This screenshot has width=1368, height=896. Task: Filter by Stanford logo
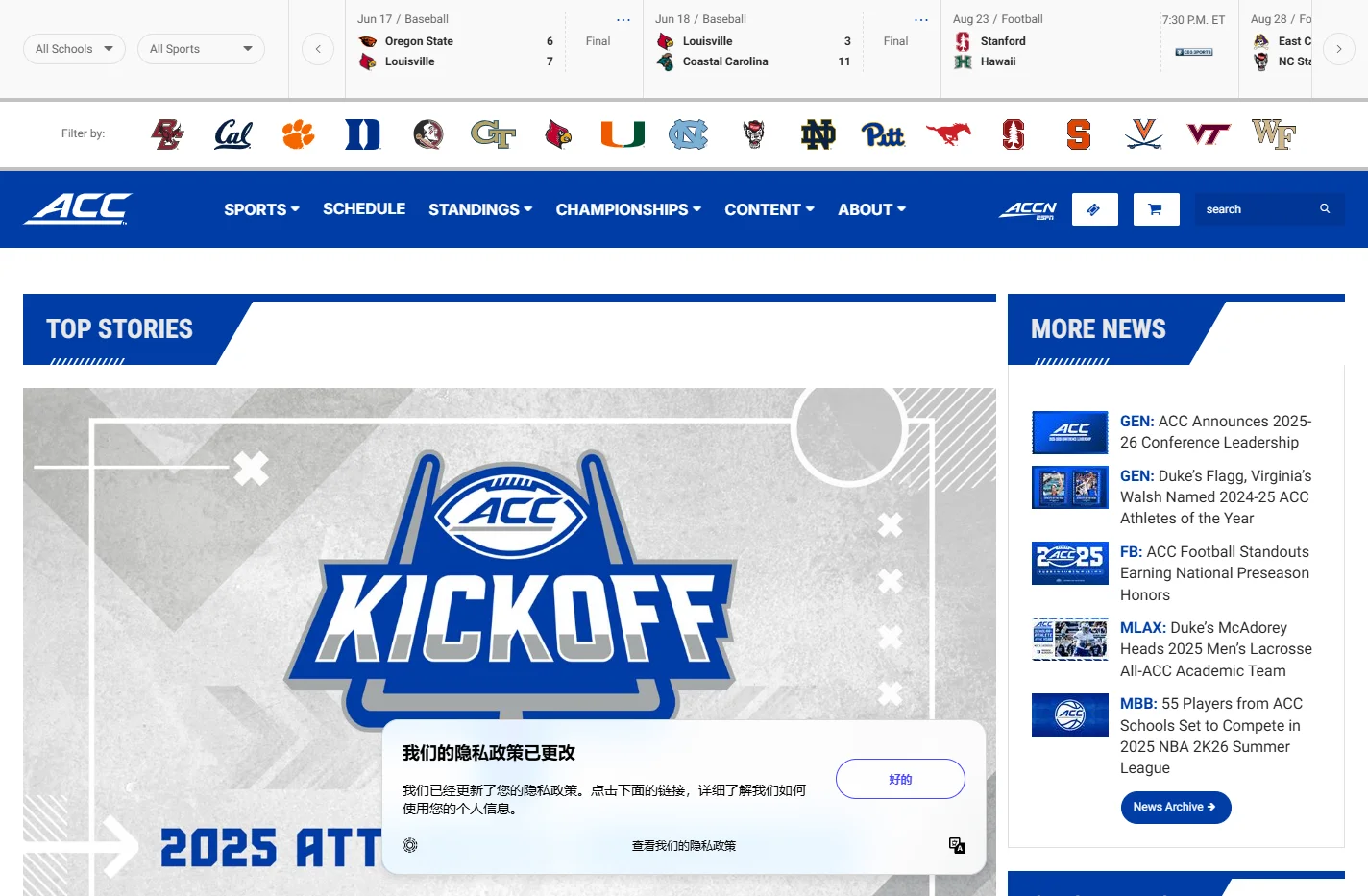coord(1014,134)
